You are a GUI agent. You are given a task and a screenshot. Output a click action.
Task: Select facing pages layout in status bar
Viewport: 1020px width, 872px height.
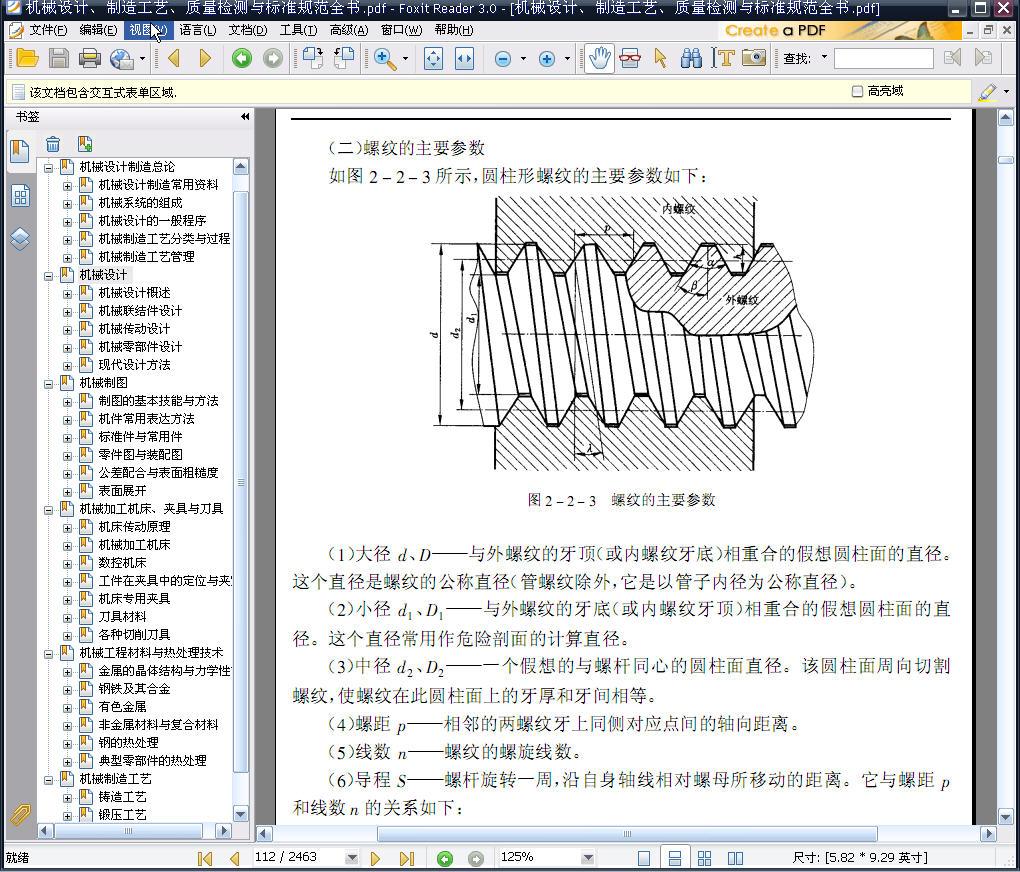(735, 858)
